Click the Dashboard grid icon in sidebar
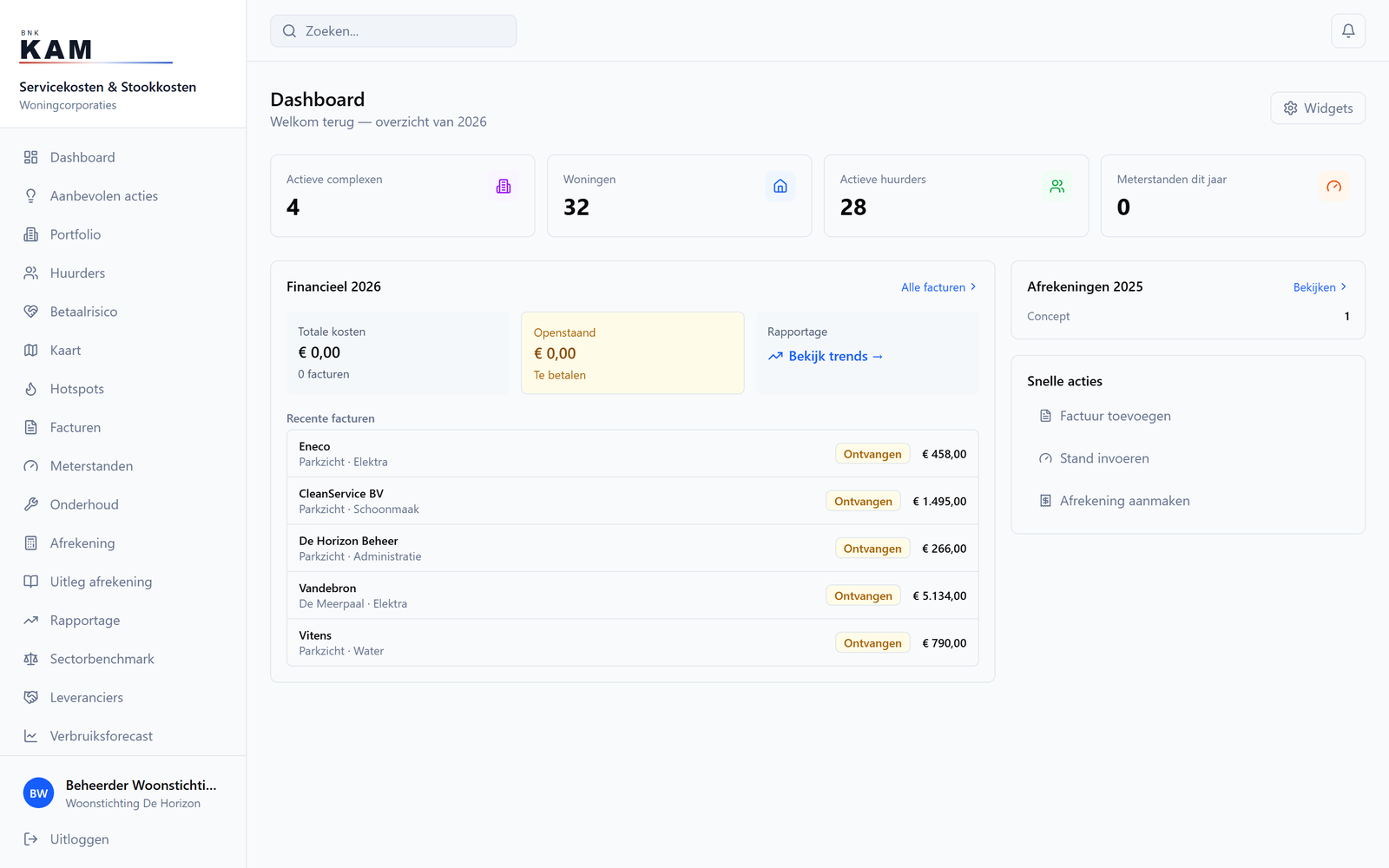 point(31,157)
